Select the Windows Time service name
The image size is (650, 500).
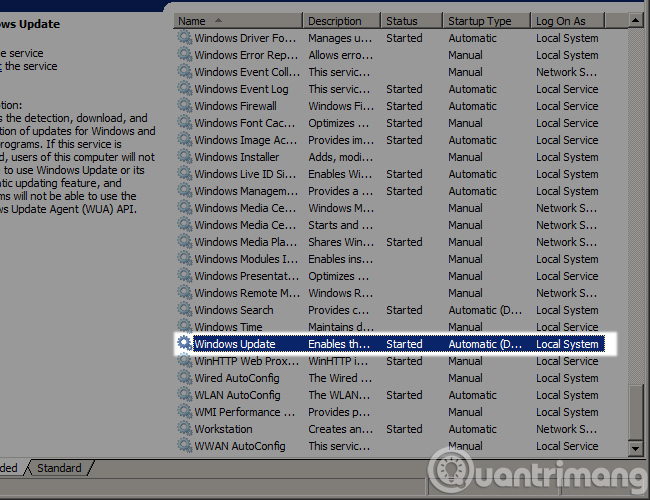[228, 327]
